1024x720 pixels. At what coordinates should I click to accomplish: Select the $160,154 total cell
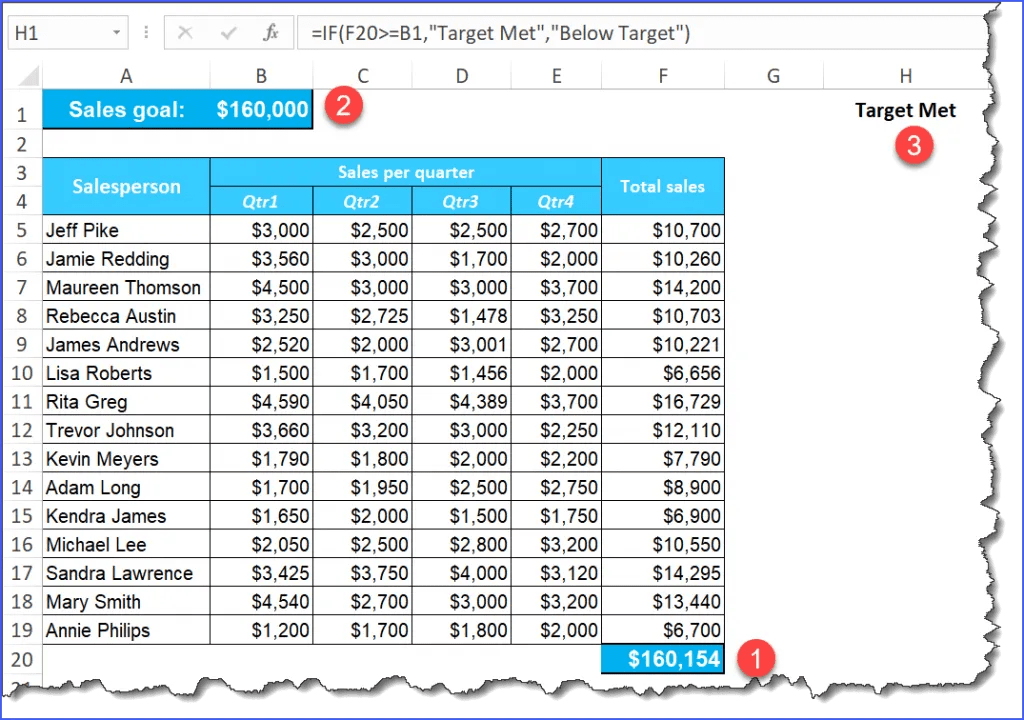[x=662, y=659]
